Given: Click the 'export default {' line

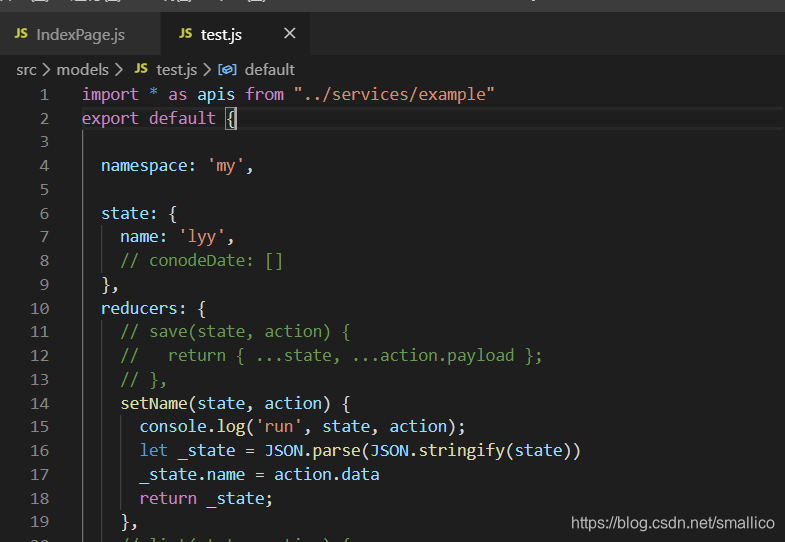Looking at the screenshot, I should [x=159, y=119].
